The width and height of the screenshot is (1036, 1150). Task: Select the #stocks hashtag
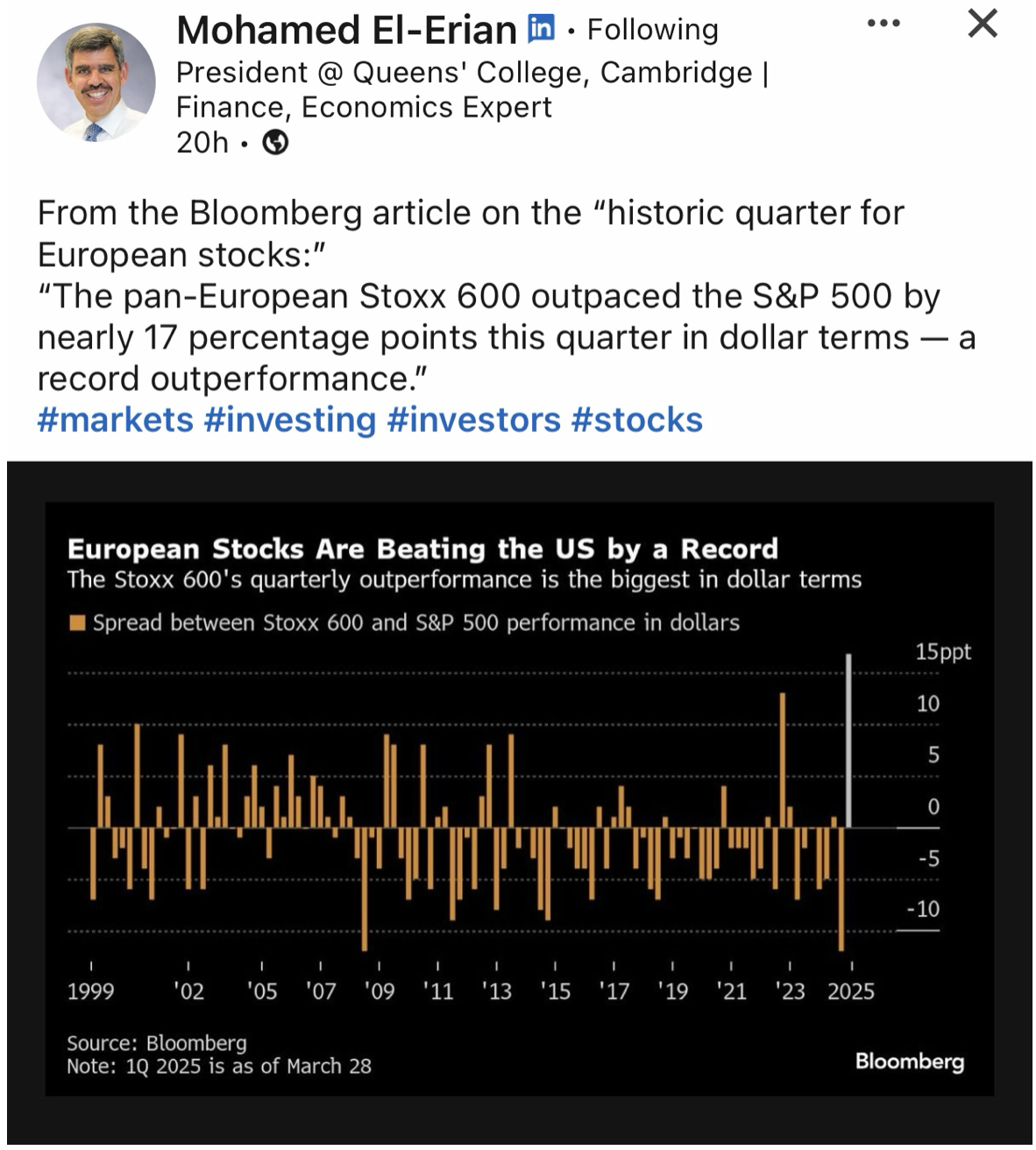(x=637, y=420)
